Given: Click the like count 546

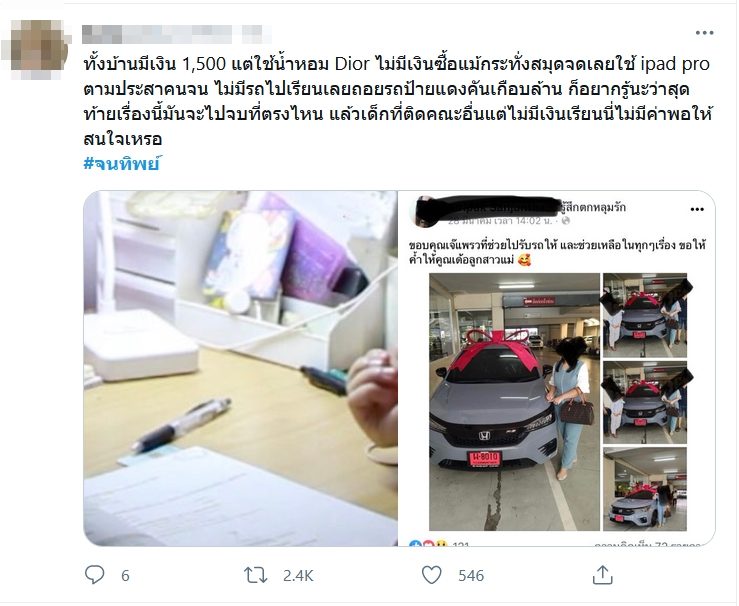Looking at the screenshot, I should [x=471, y=575].
